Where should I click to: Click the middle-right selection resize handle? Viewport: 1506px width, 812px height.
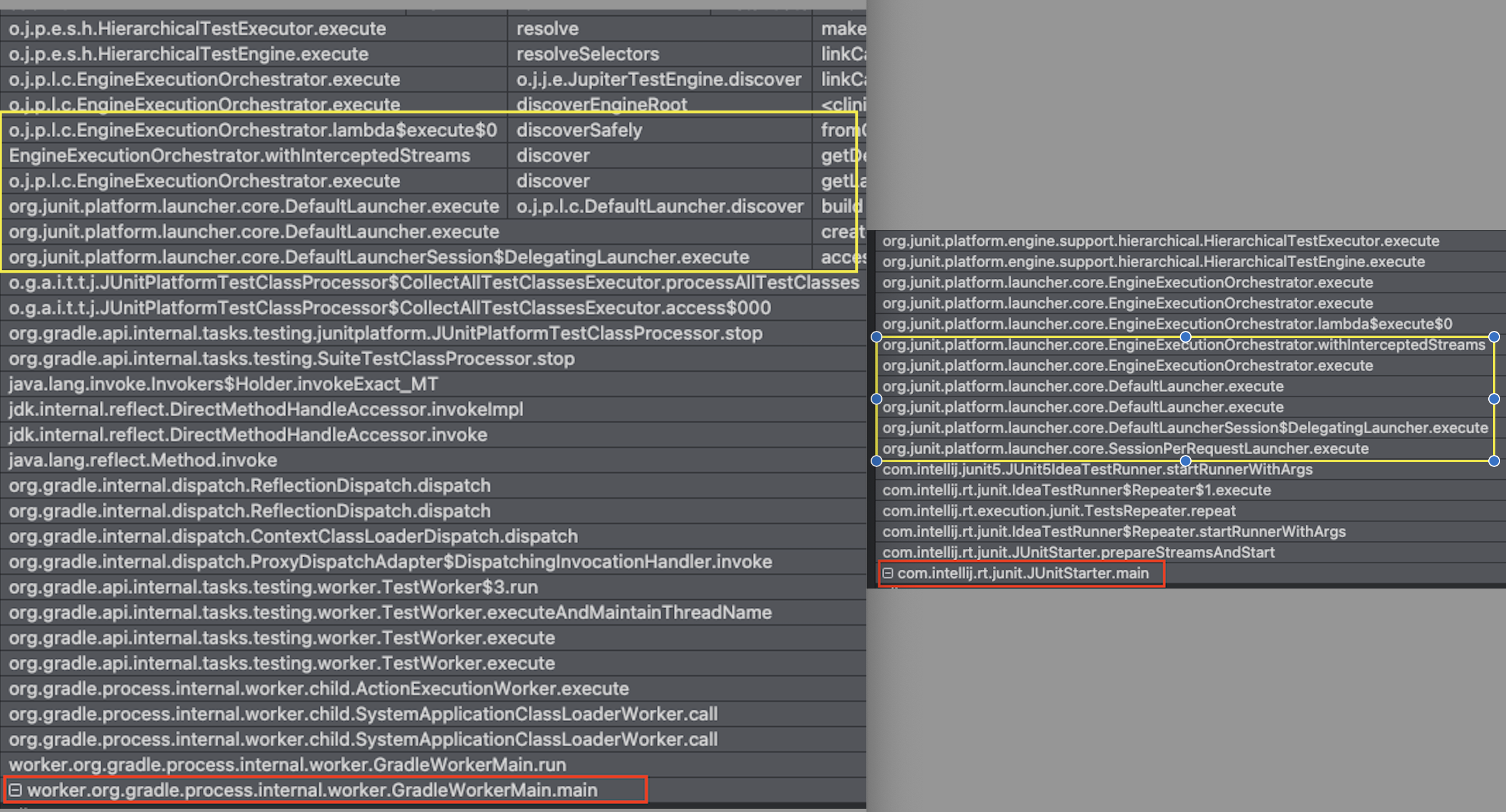coord(1494,399)
